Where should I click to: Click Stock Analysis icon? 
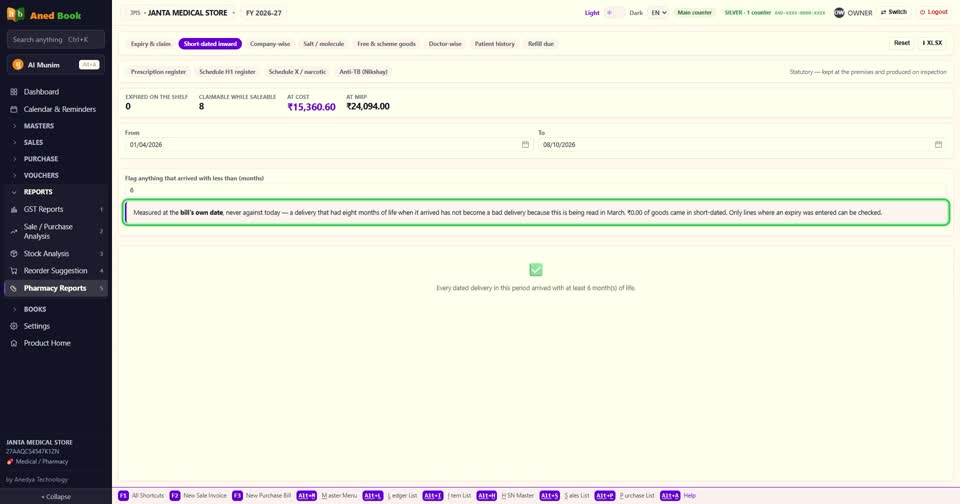(x=13, y=254)
